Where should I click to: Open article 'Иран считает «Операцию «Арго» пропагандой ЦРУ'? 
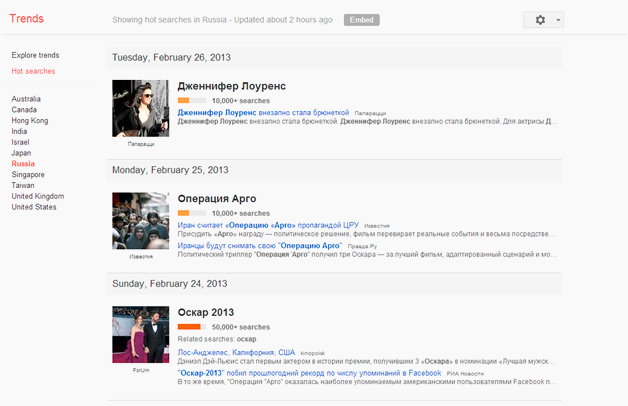pyautogui.click(x=268, y=225)
